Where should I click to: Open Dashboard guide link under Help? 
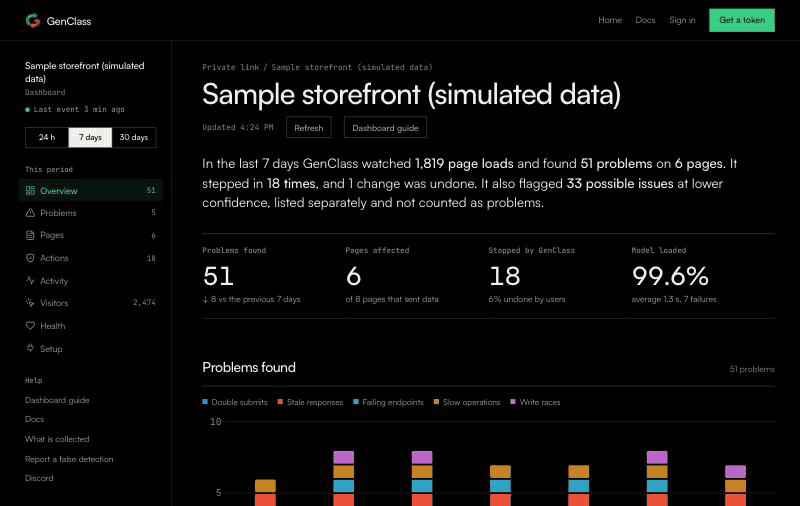[57, 400]
